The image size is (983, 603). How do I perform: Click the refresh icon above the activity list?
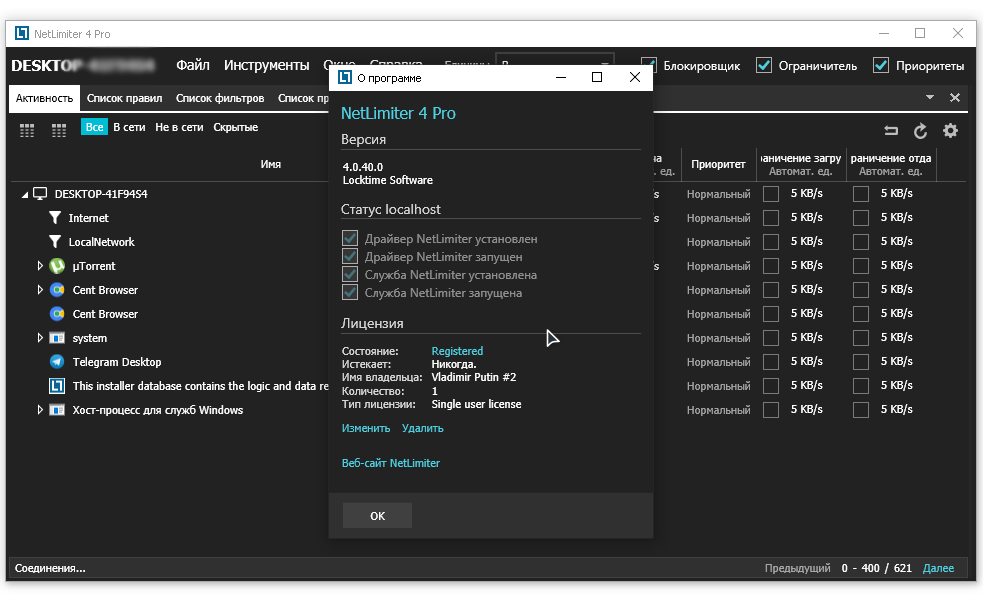(920, 131)
